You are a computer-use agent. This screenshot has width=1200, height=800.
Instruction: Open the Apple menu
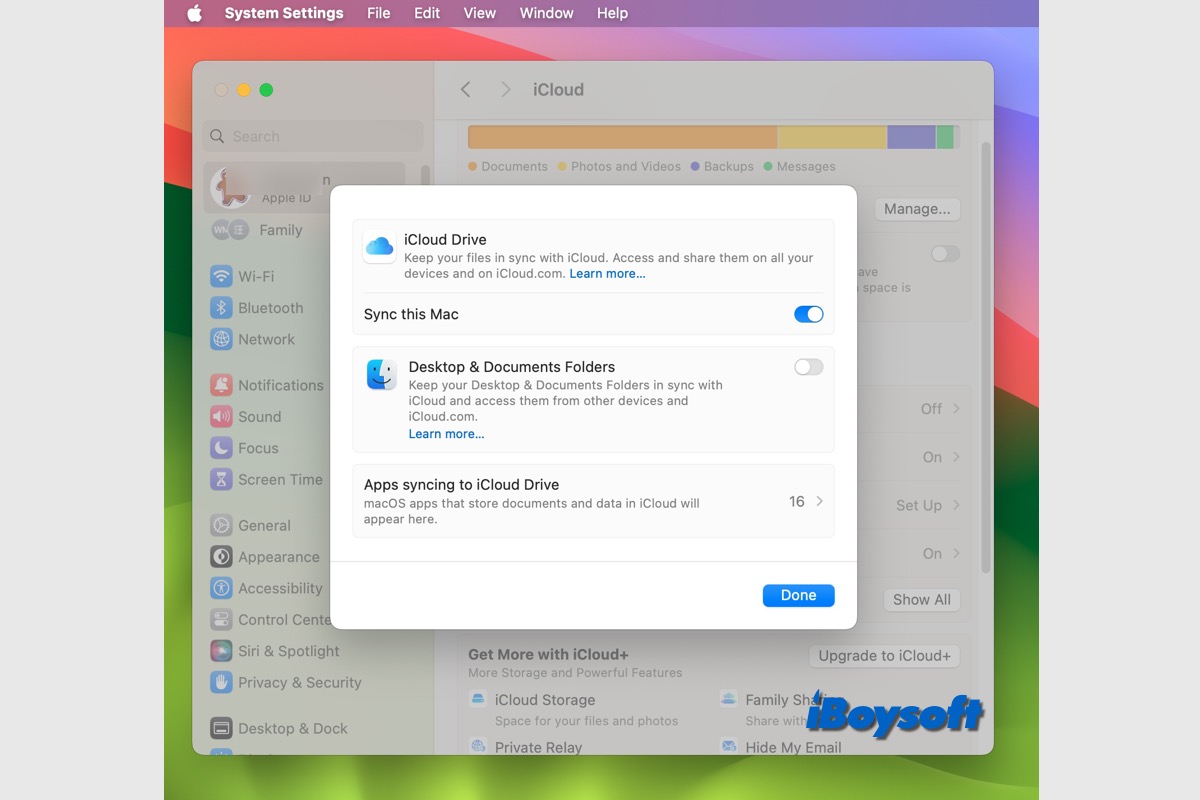(194, 13)
